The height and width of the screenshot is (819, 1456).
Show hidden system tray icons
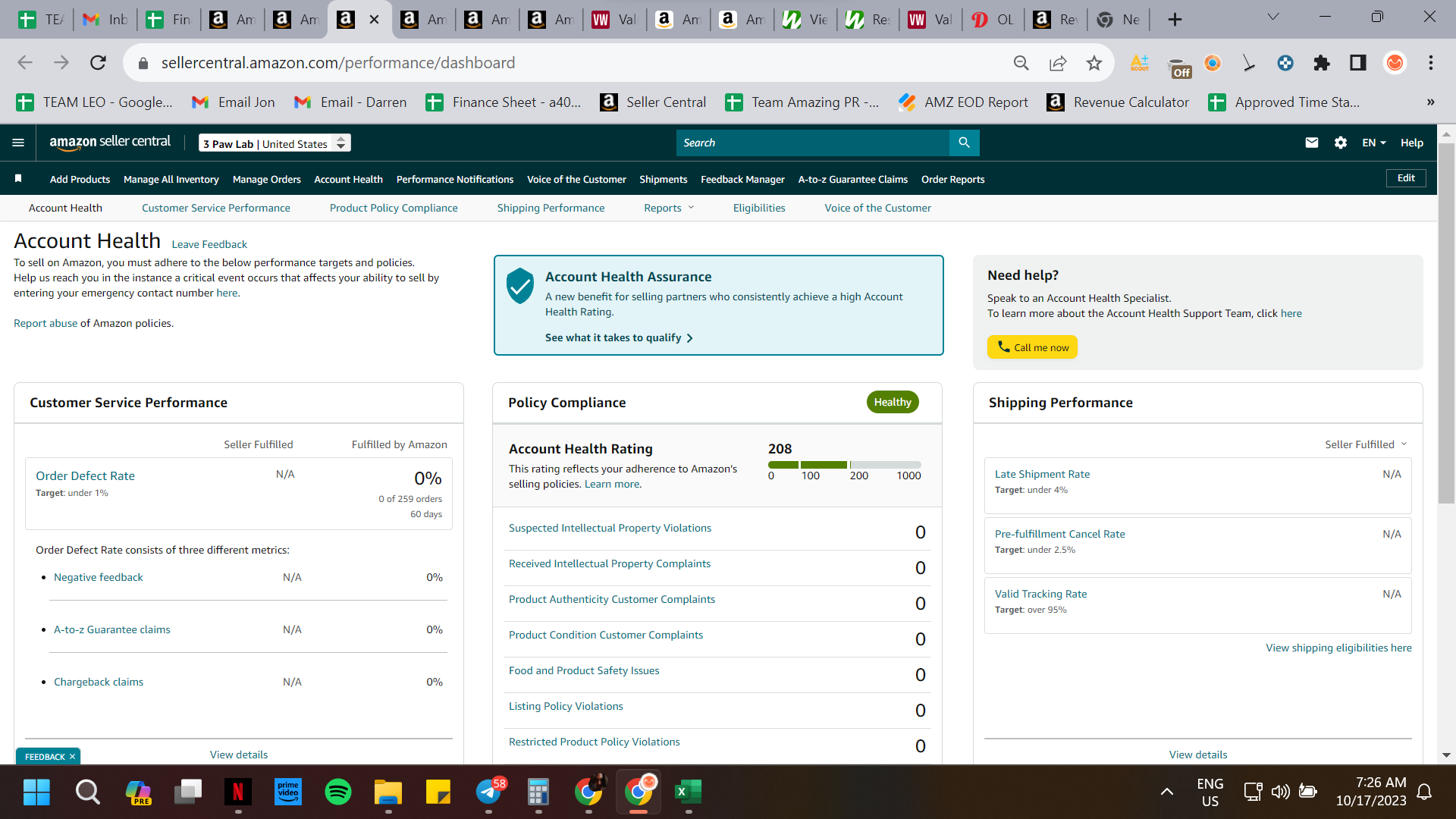click(1167, 792)
